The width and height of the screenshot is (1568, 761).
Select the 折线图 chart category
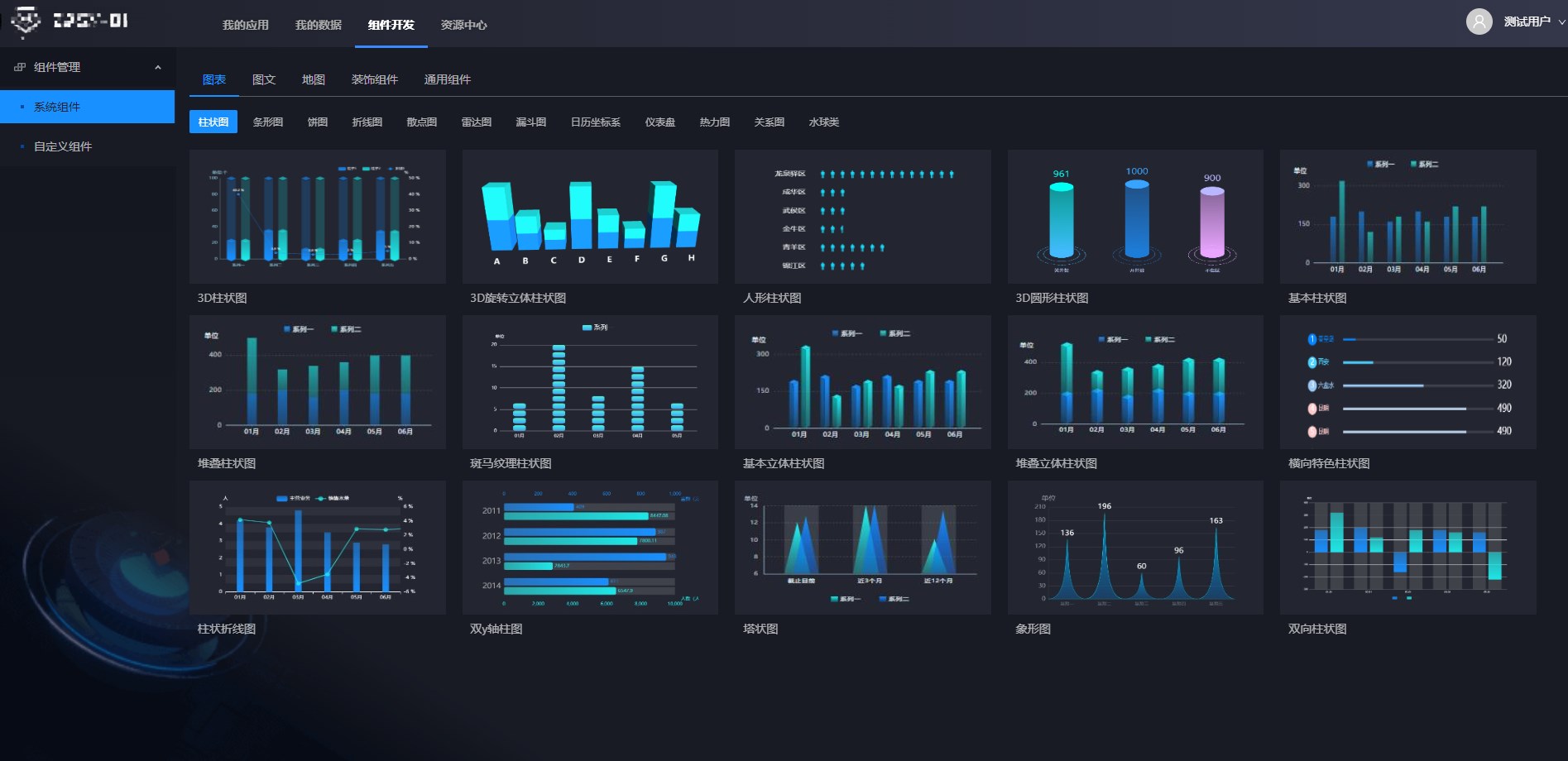367,122
